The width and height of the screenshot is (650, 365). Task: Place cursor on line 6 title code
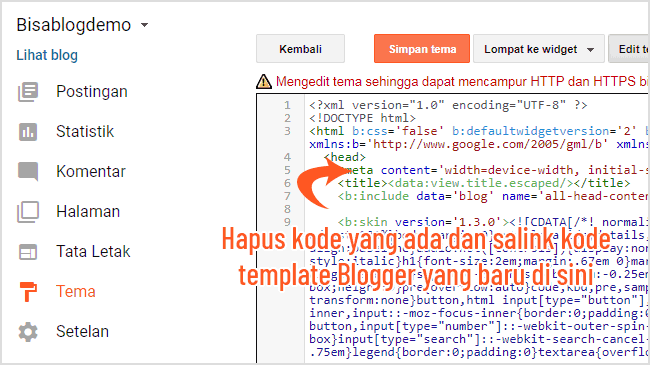(x=484, y=183)
